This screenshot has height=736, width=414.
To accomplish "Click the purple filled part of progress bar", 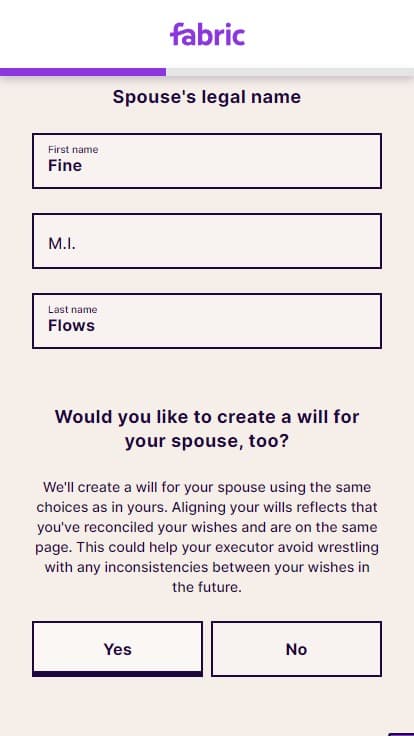I will click(x=83, y=72).
